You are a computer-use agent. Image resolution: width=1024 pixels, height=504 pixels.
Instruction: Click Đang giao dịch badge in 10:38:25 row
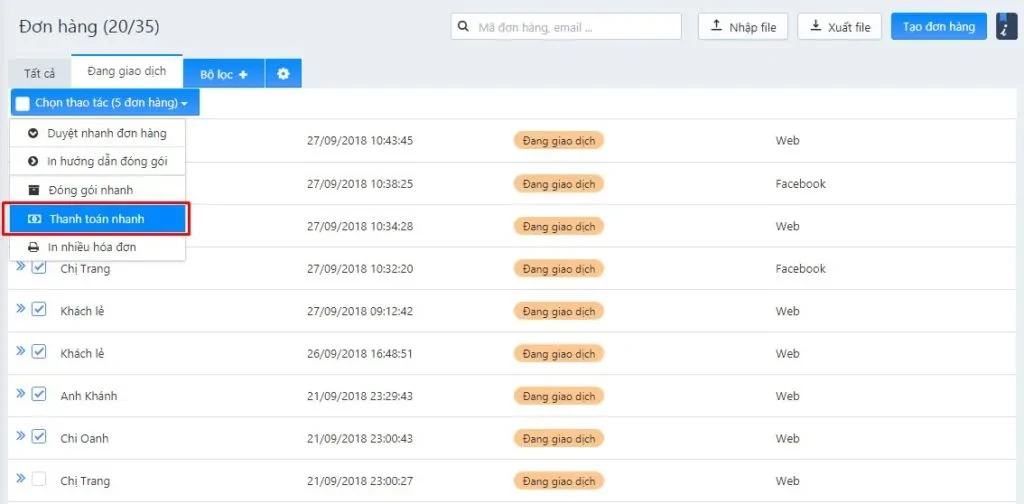coord(559,184)
